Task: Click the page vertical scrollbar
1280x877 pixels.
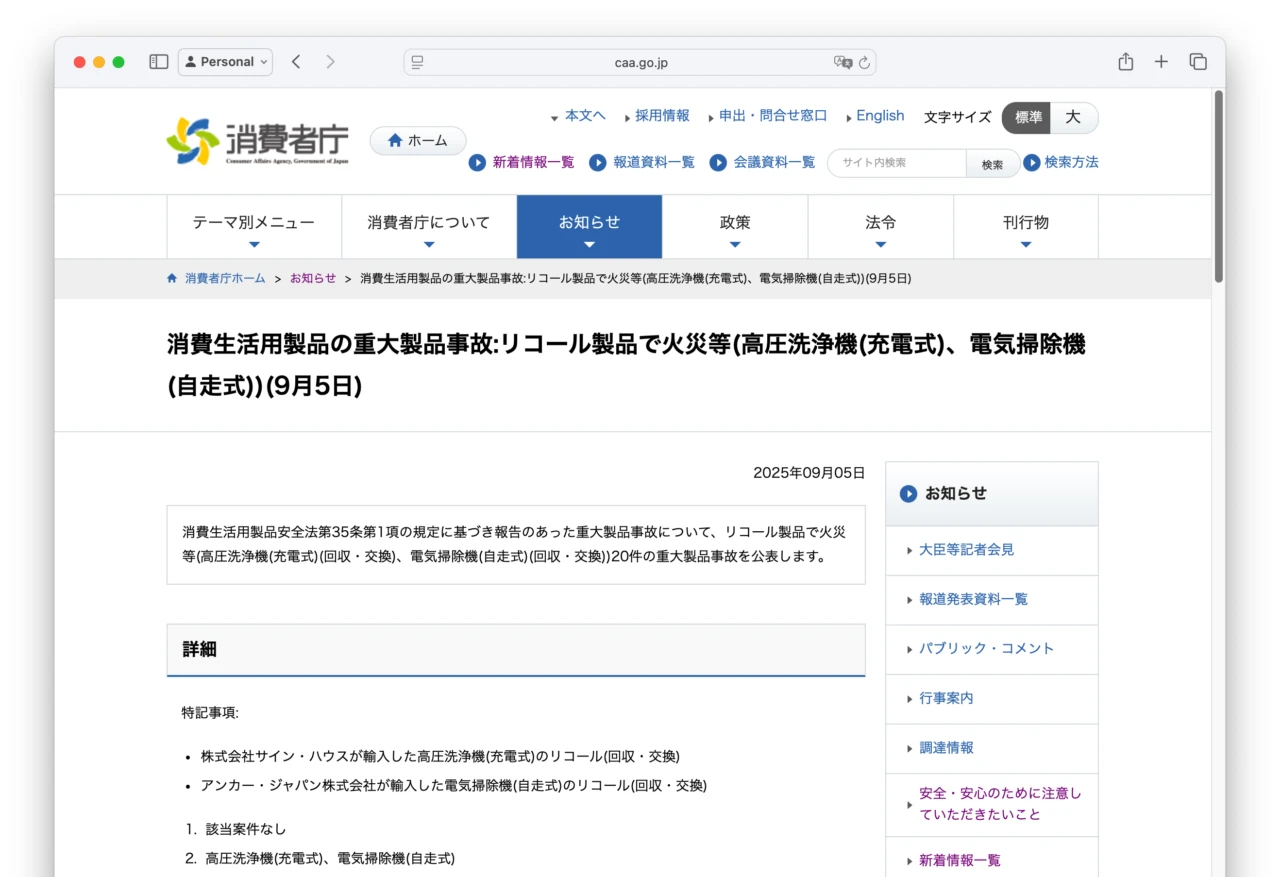Action: pos(1218,187)
